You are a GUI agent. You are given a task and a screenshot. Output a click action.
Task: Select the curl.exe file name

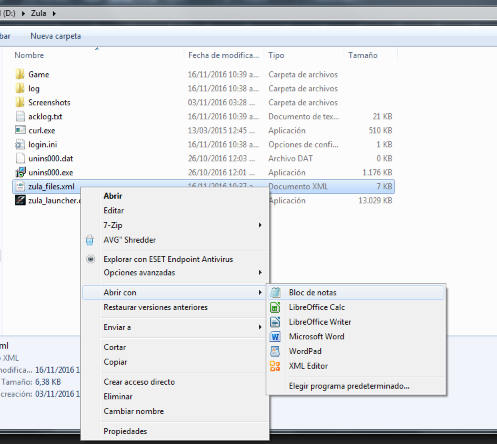click(42, 130)
